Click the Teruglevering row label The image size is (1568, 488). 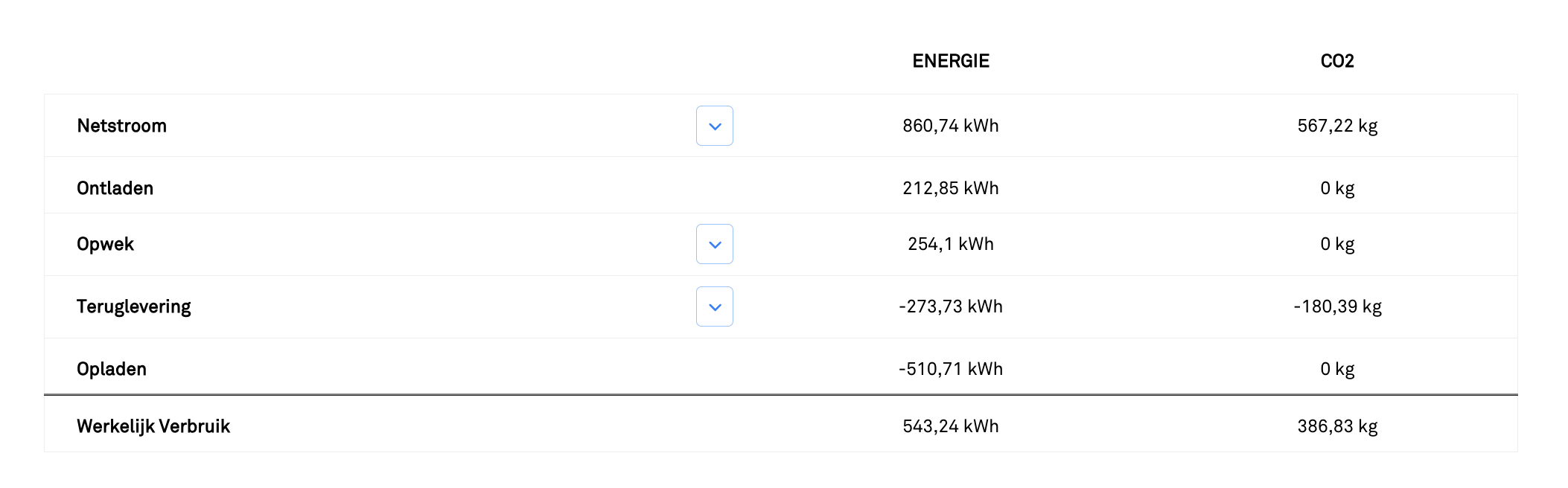coord(133,306)
